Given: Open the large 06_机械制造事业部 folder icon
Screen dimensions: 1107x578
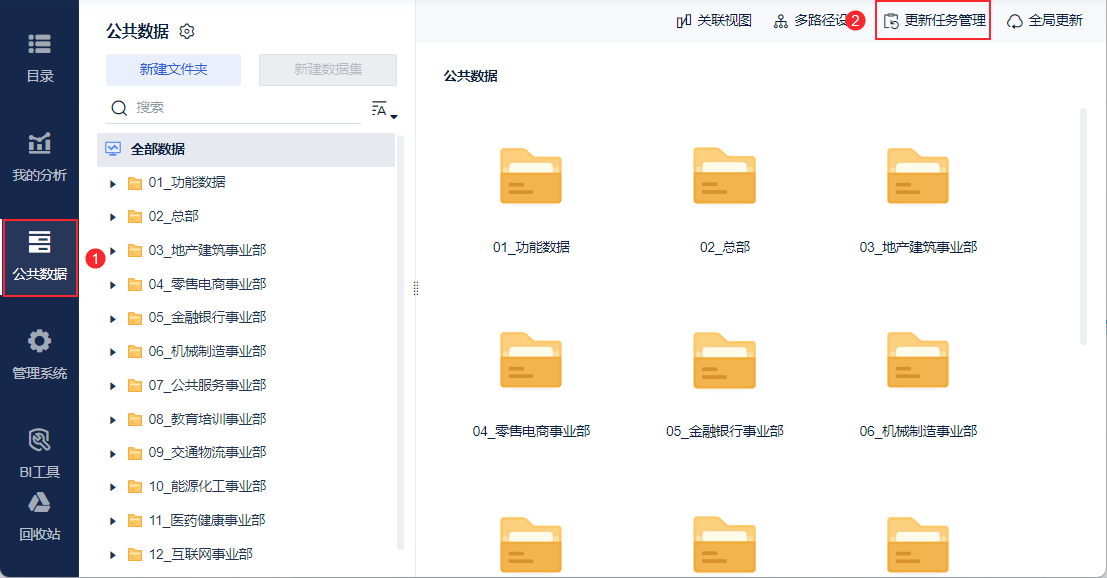Looking at the screenshot, I should (x=918, y=360).
